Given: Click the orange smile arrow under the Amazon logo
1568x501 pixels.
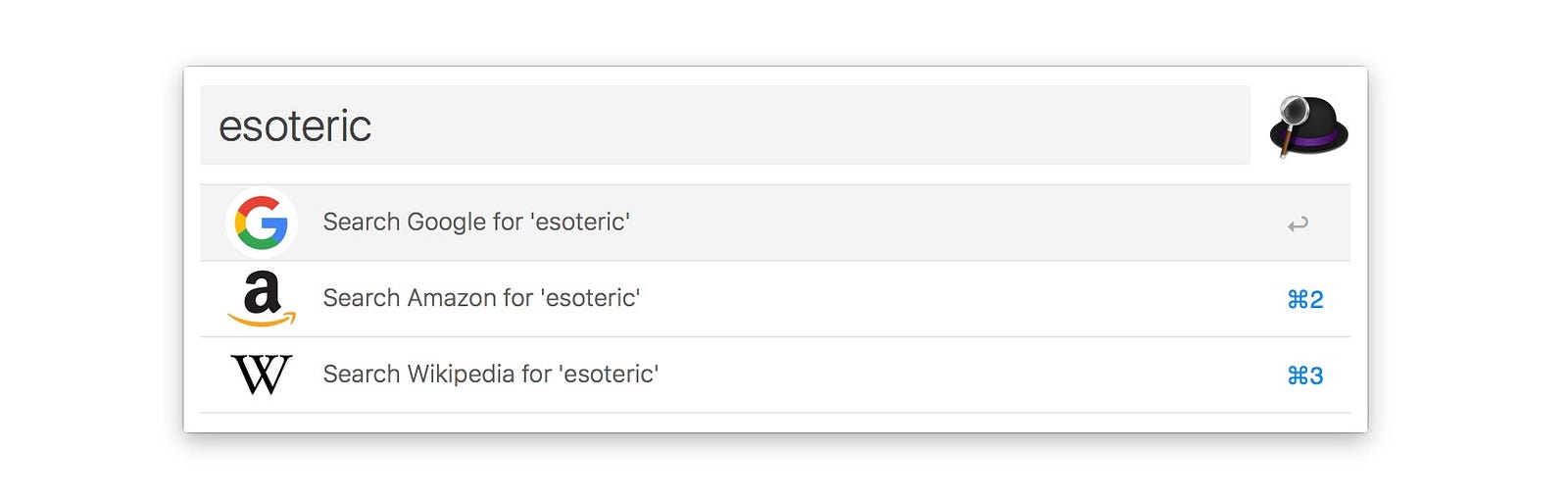Looking at the screenshot, I should [262, 319].
